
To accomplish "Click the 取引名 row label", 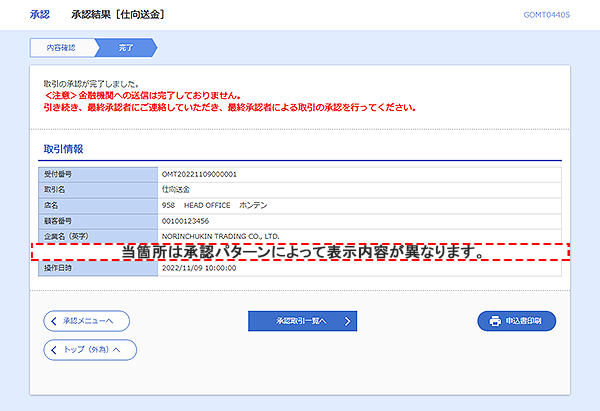I will click(x=54, y=190).
